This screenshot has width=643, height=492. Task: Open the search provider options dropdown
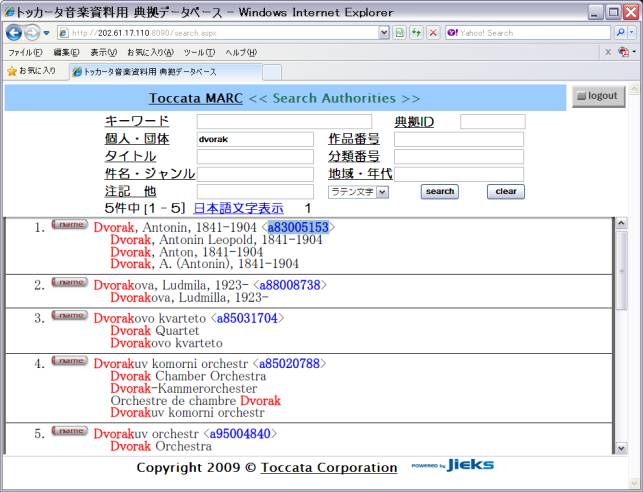coord(632,33)
